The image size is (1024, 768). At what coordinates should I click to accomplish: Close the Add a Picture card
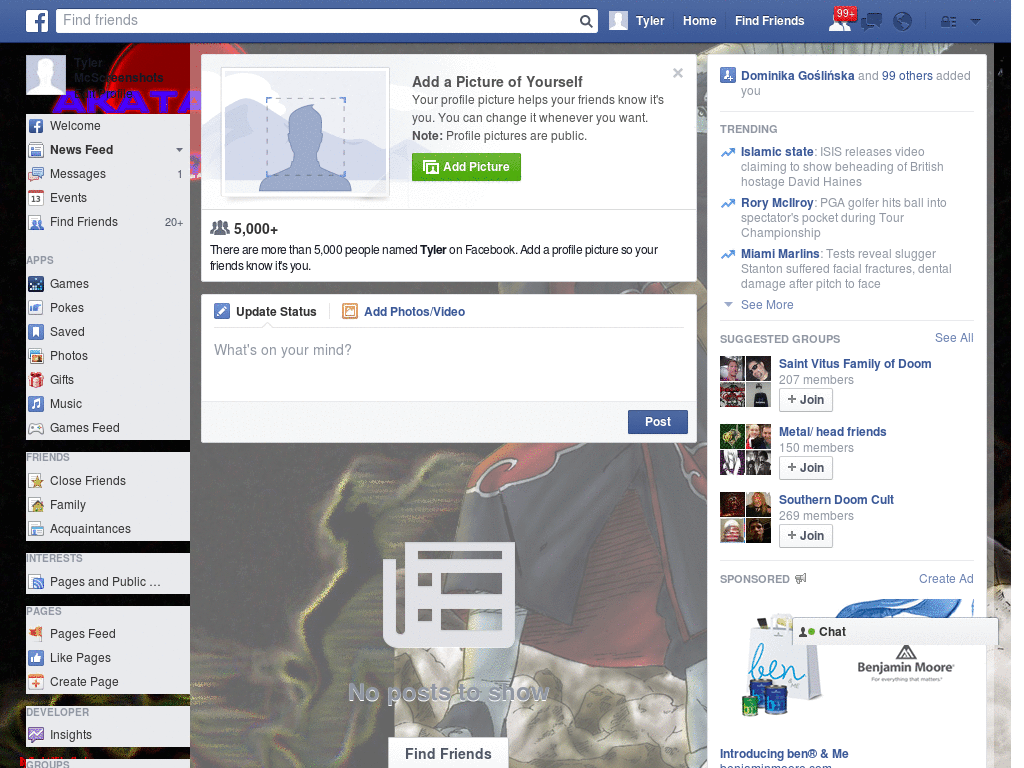[x=678, y=73]
